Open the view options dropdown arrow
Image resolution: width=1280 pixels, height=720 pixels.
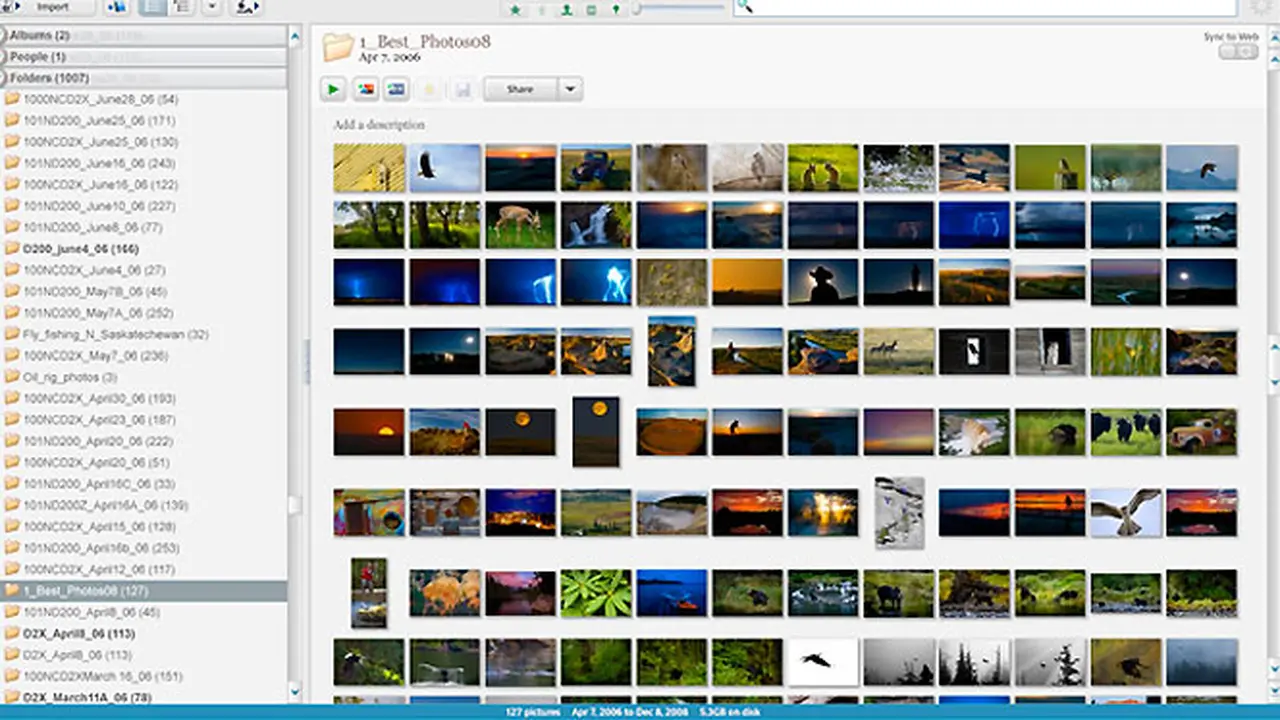(212, 7)
